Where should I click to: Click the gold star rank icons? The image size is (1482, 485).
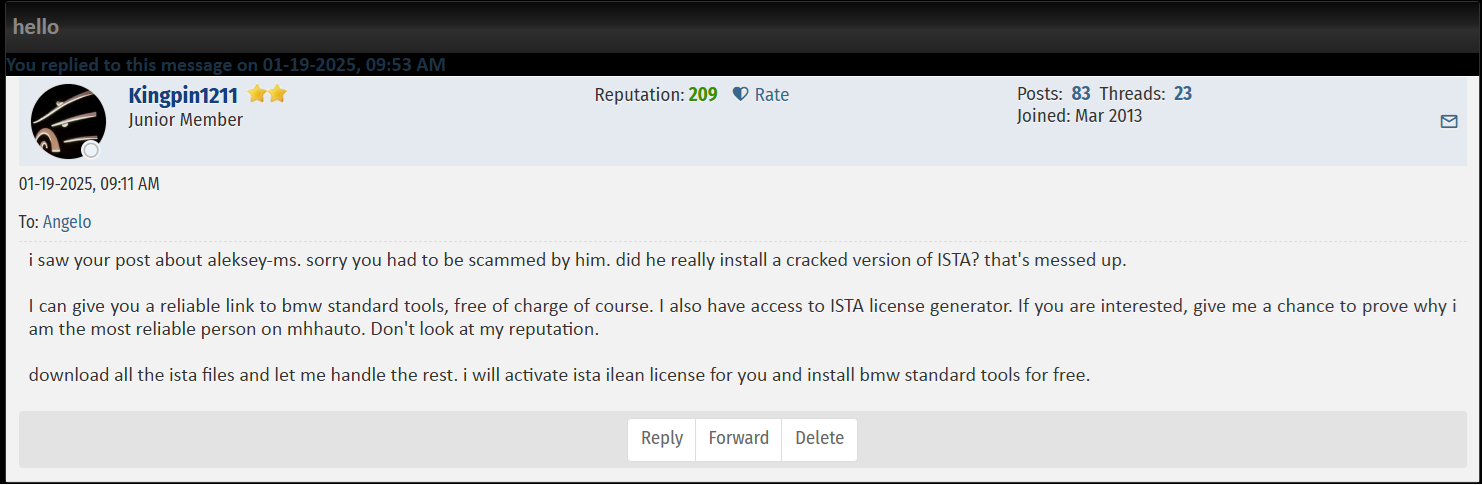[267, 95]
